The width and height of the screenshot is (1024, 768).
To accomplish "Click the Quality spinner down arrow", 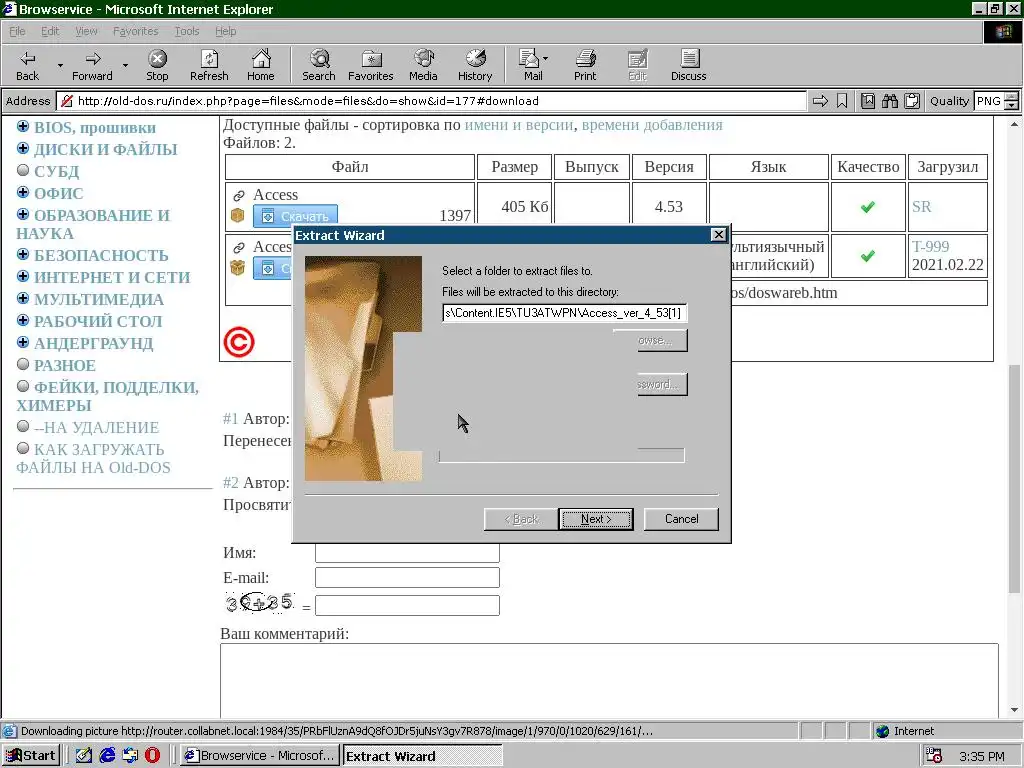I will coord(1012,105).
